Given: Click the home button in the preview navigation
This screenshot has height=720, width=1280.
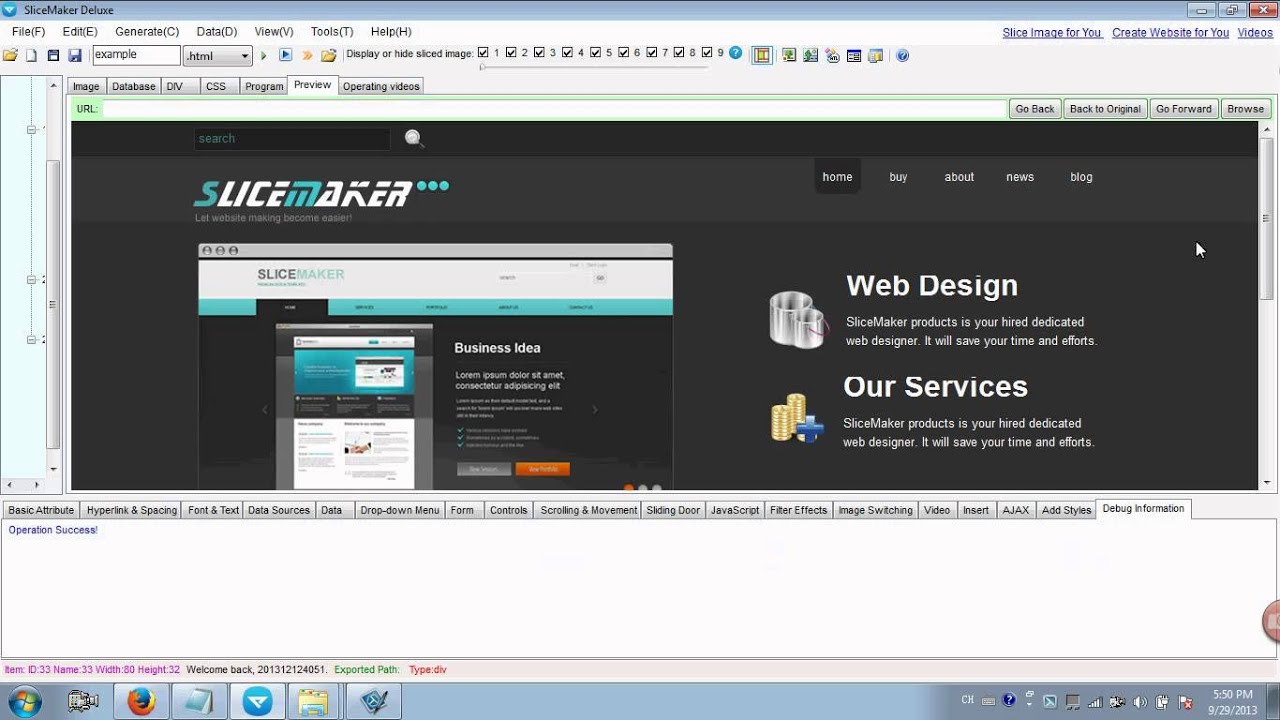Looking at the screenshot, I should click(838, 176).
